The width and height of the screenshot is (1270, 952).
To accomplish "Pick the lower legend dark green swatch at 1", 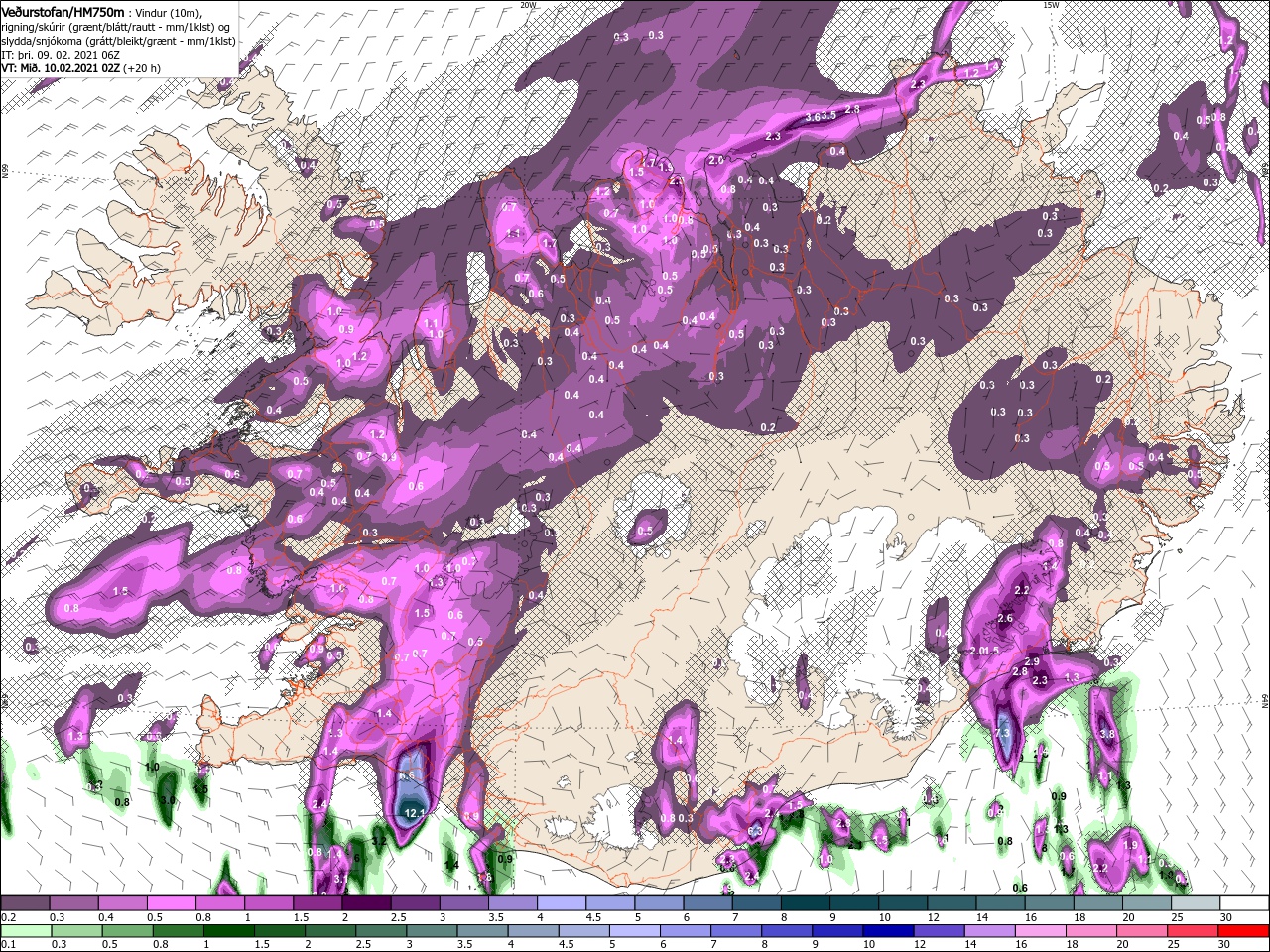I will (x=229, y=930).
